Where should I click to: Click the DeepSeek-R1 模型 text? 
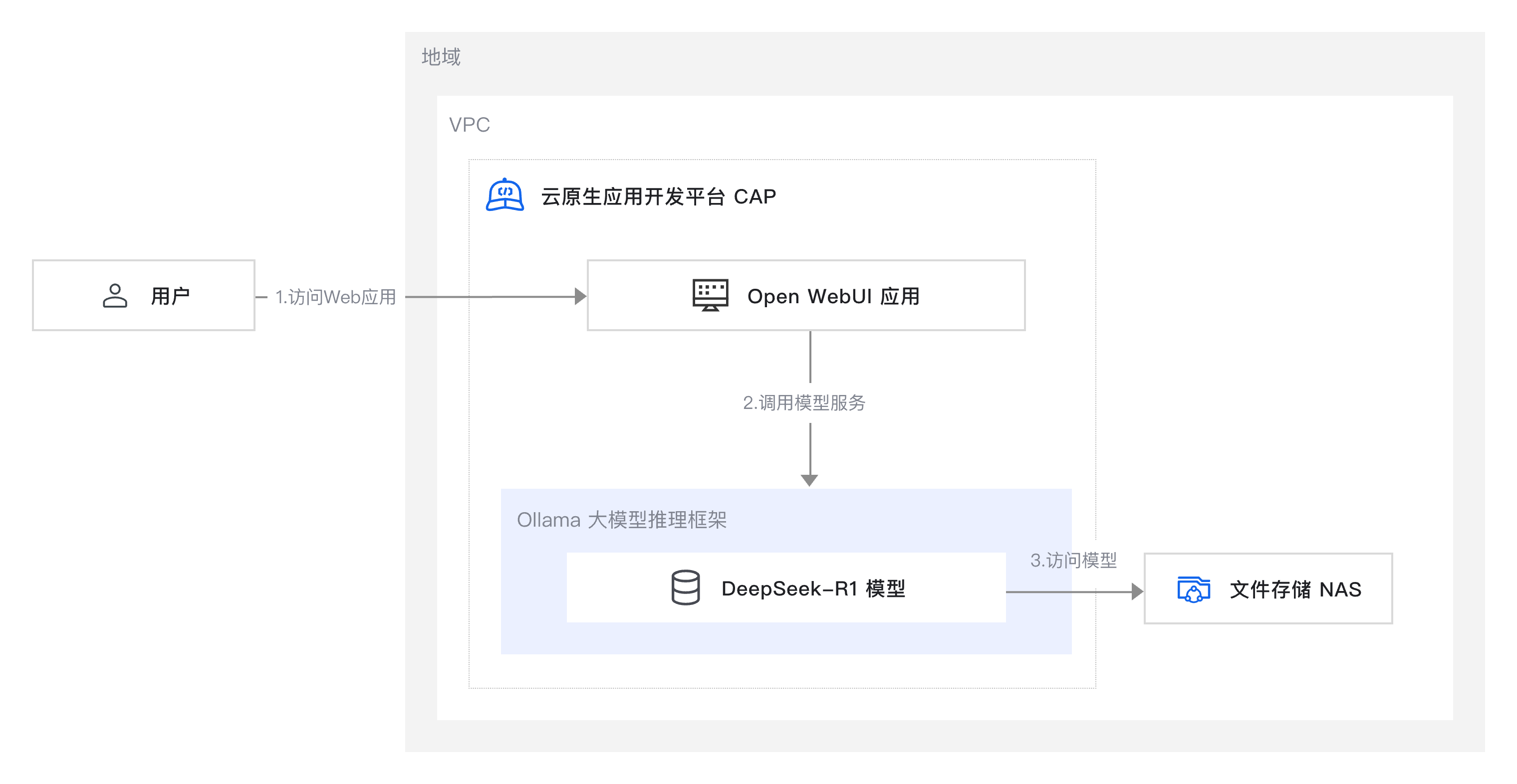[813, 588]
